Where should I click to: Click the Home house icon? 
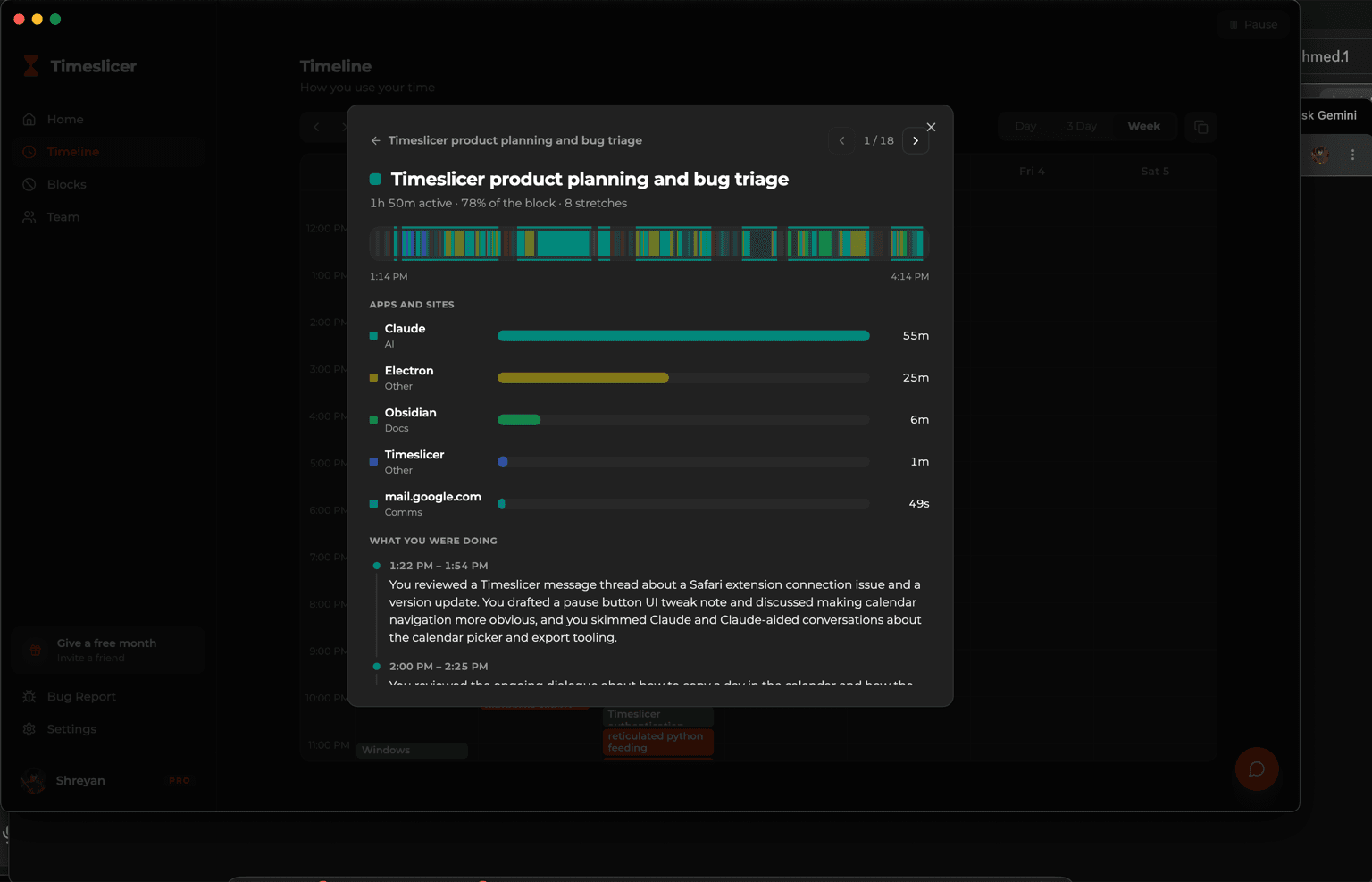point(29,120)
